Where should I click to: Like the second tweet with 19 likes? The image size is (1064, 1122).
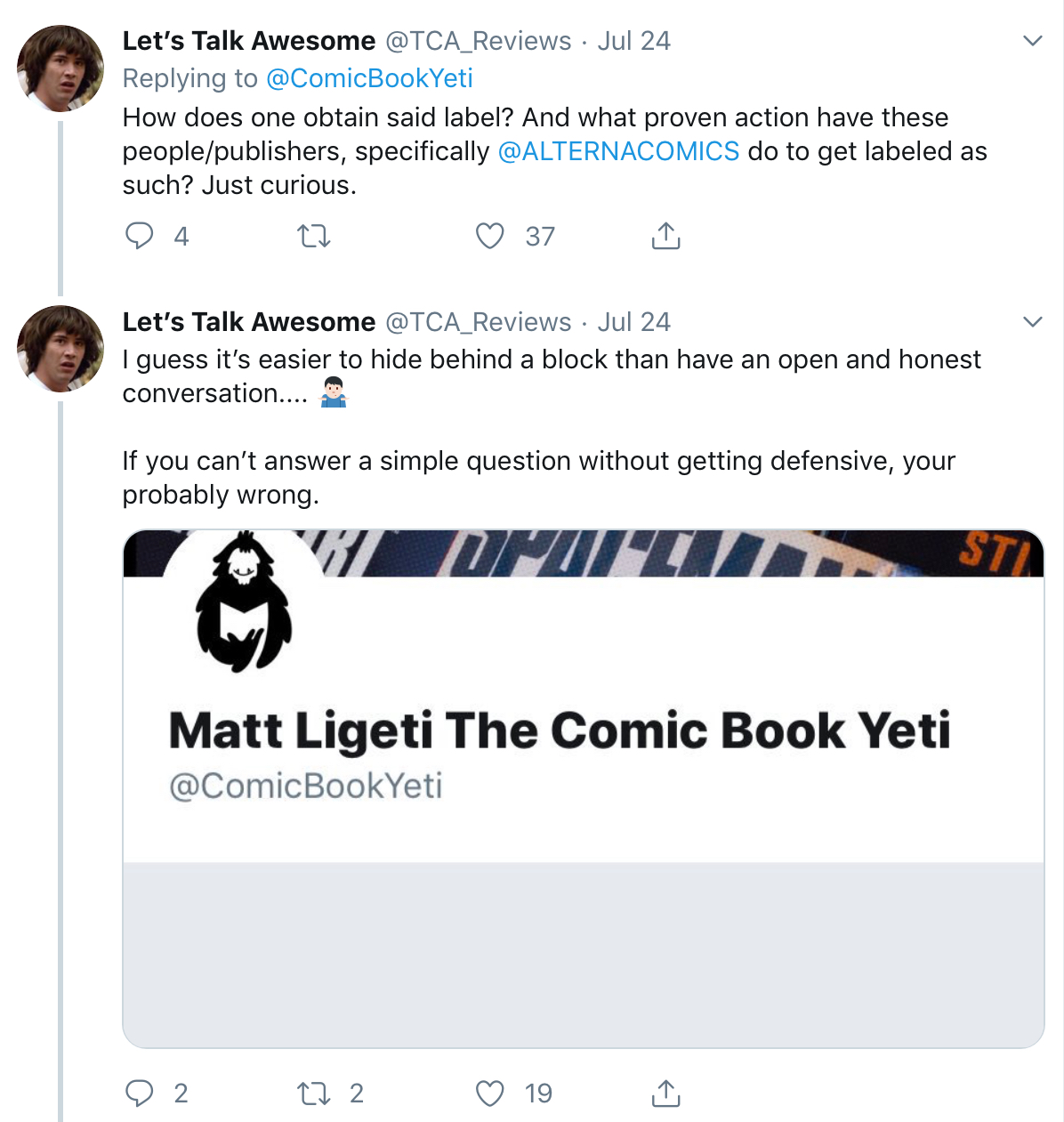[x=489, y=1093]
